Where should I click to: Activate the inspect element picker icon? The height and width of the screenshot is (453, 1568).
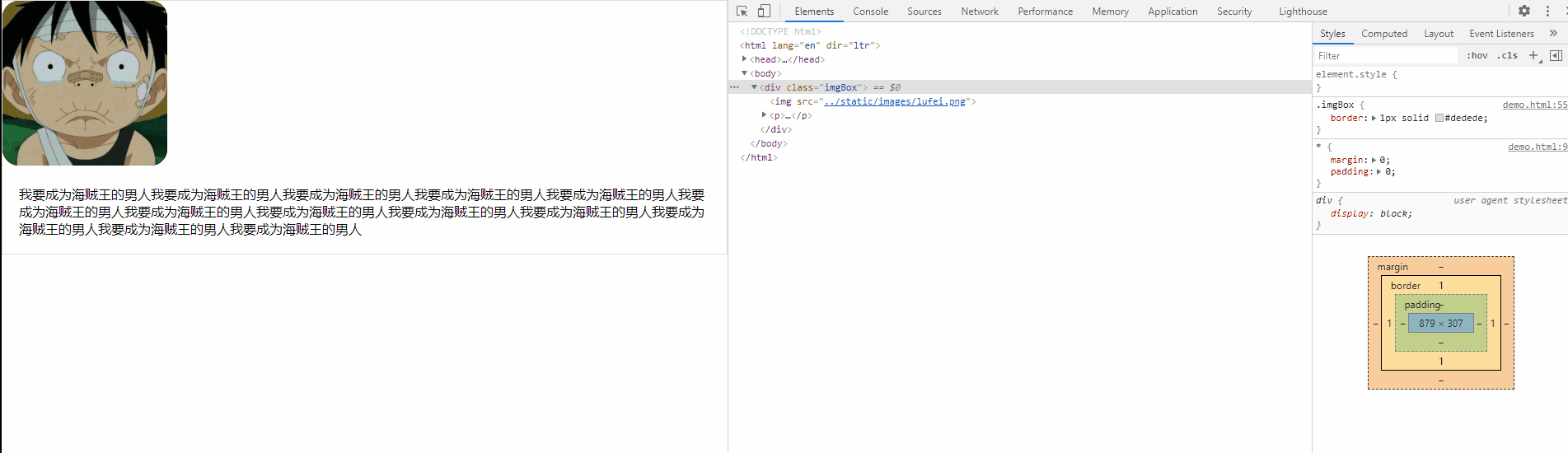(x=742, y=11)
